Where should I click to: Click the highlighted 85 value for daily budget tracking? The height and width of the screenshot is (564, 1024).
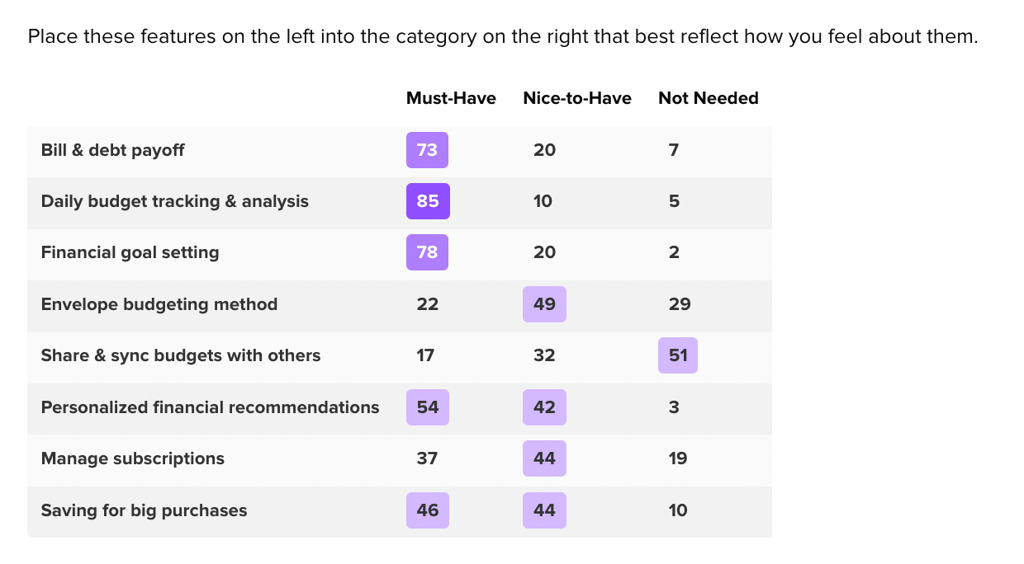(428, 201)
